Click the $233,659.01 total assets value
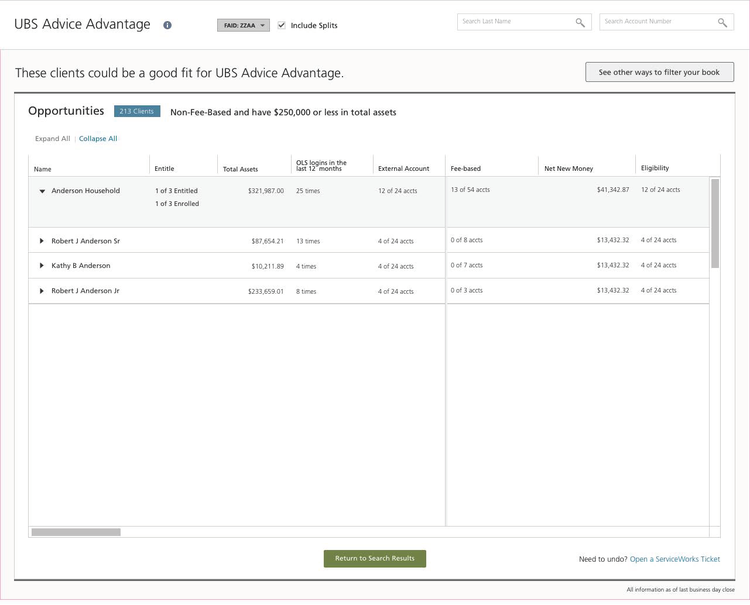 266,291
